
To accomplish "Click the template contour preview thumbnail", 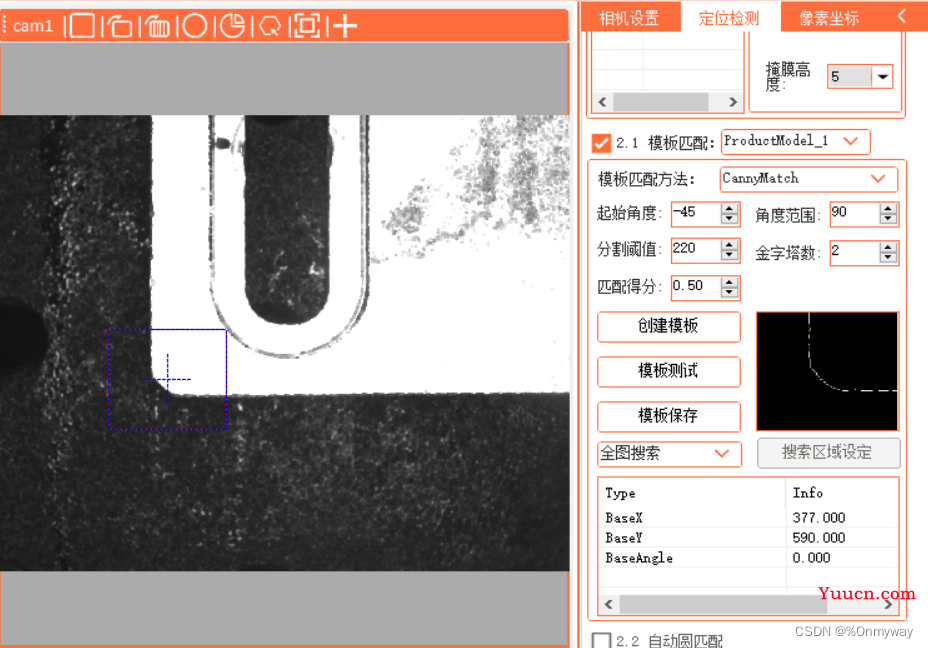I will click(827, 372).
